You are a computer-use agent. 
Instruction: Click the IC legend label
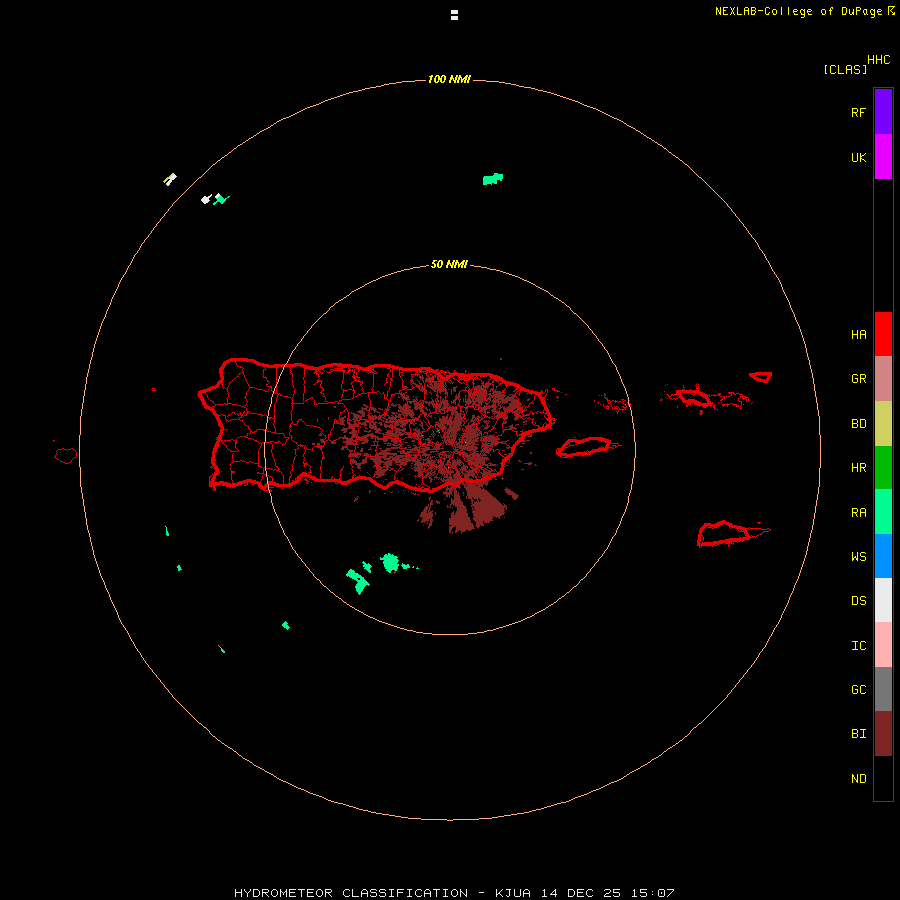(x=858, y=645)
